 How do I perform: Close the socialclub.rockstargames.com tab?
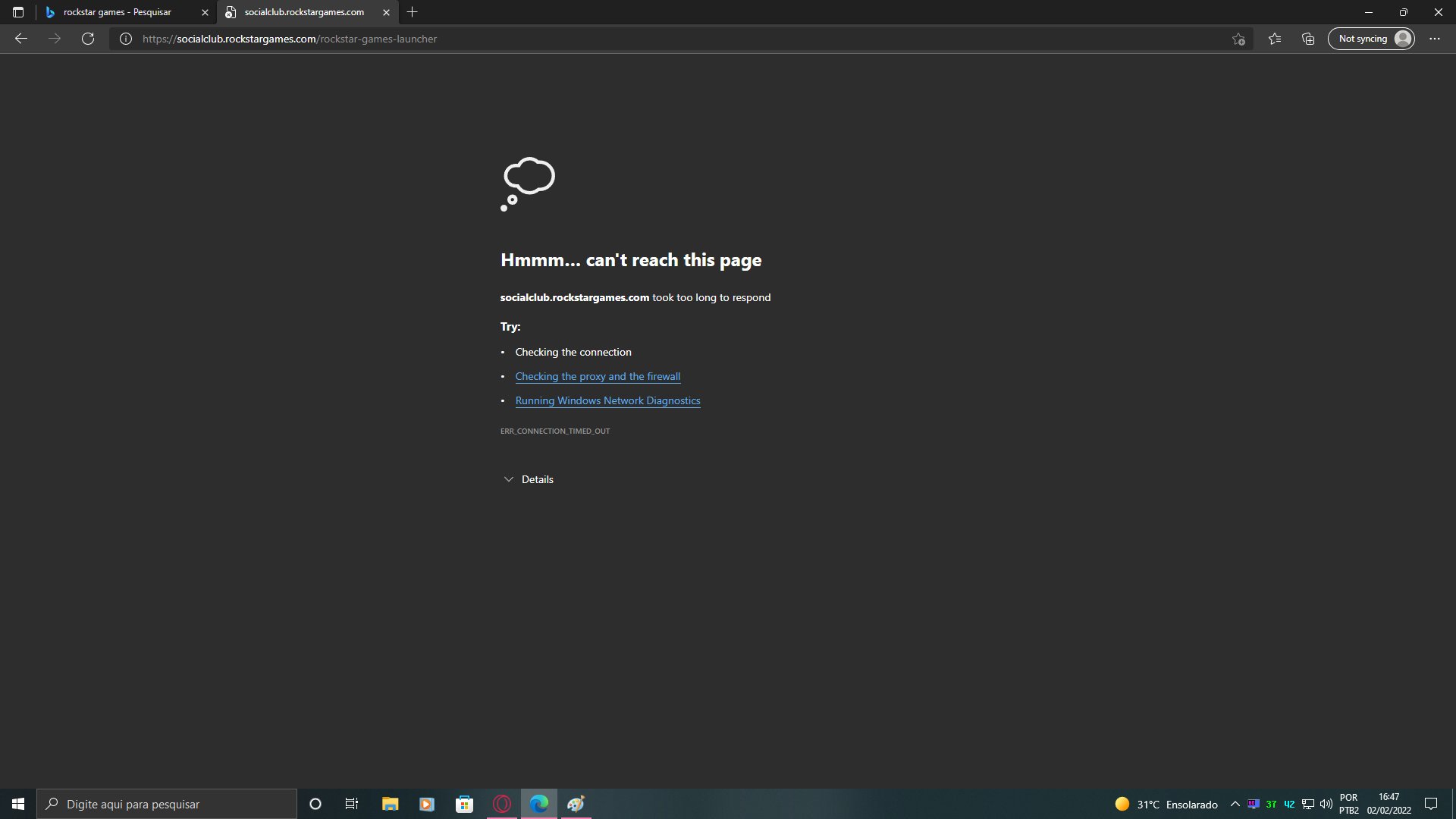tap(386, 12)
